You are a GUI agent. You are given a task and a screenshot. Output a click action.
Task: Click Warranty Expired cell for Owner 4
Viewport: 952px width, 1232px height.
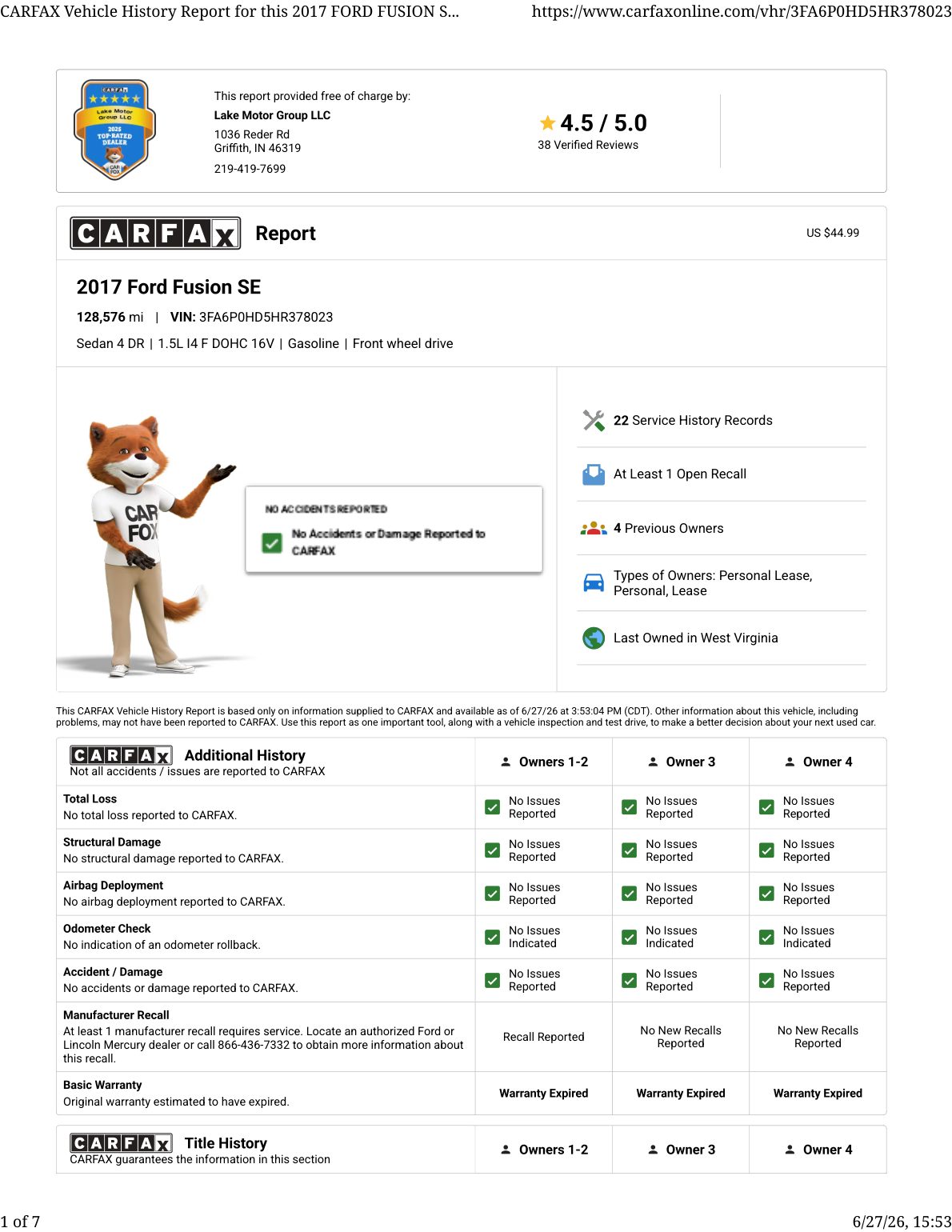click(x=818, y=1093)
